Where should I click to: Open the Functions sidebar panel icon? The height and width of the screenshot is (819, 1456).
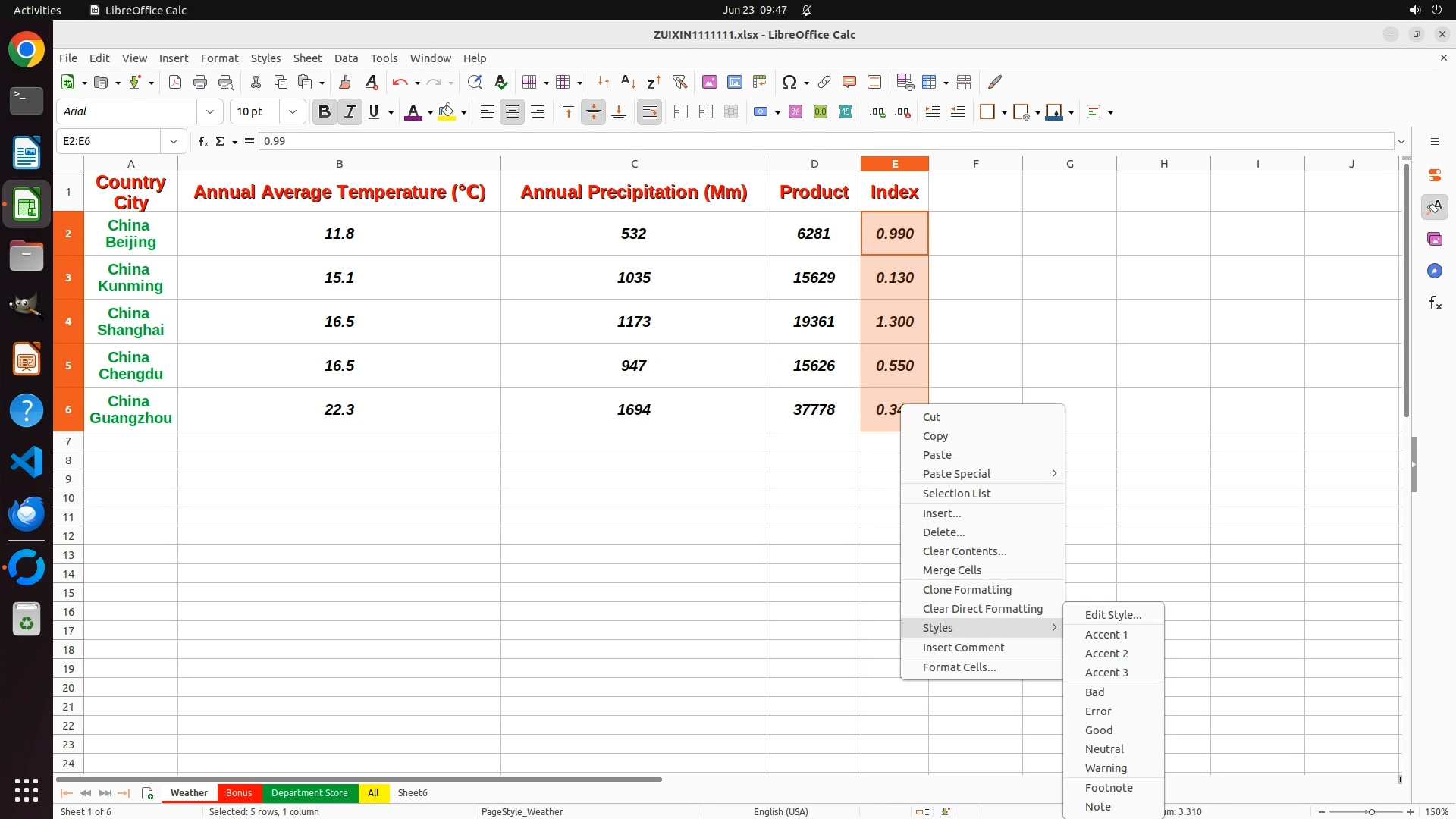1435,303
